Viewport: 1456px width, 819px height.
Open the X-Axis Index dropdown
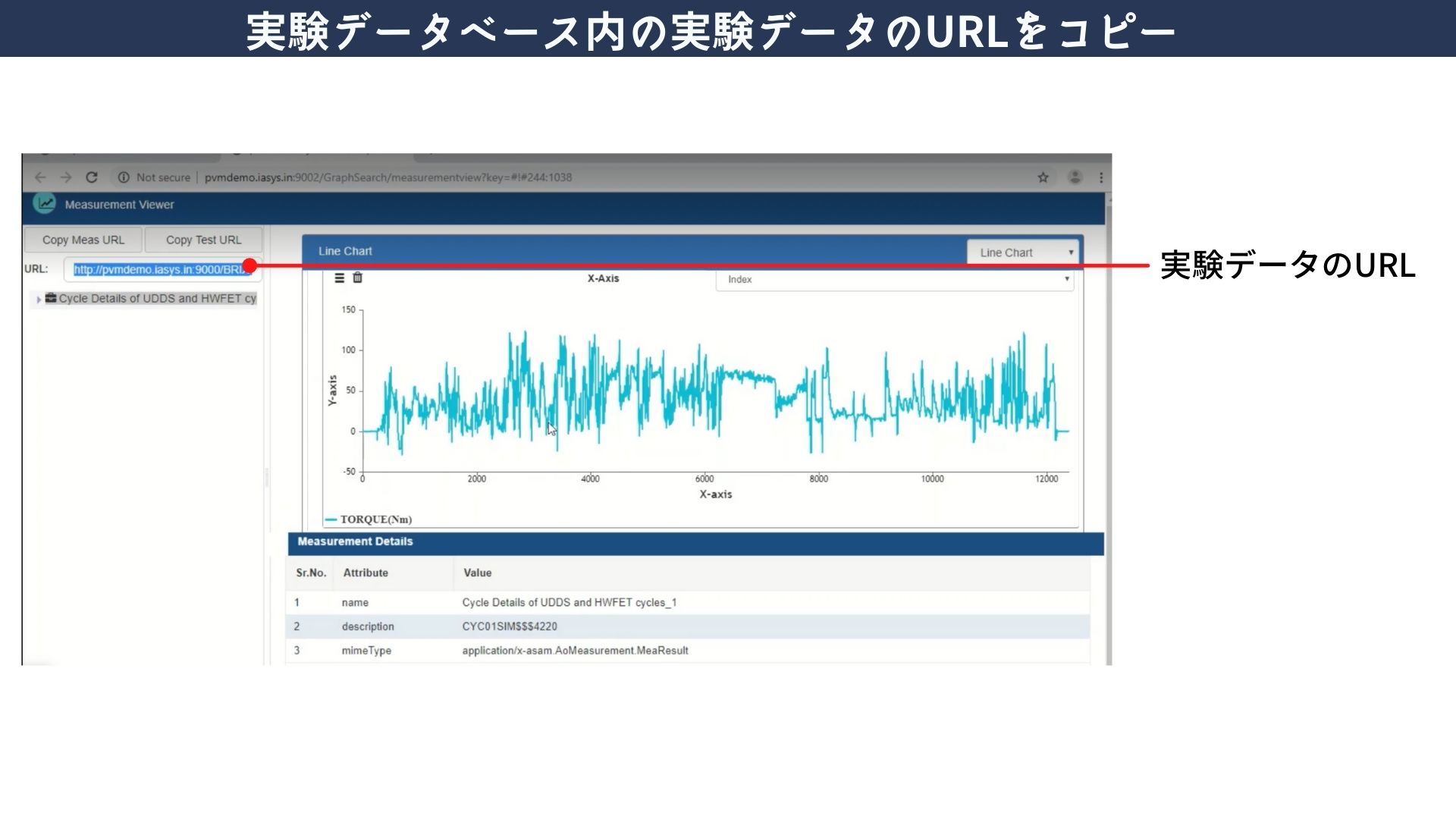pyautogui.click(x=895, y=279)
